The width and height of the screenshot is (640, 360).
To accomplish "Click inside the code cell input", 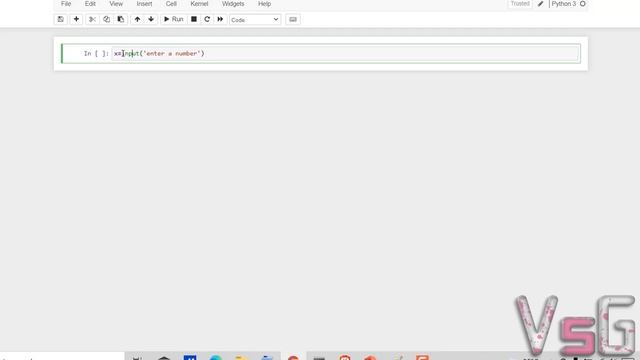I will point(345,53).
